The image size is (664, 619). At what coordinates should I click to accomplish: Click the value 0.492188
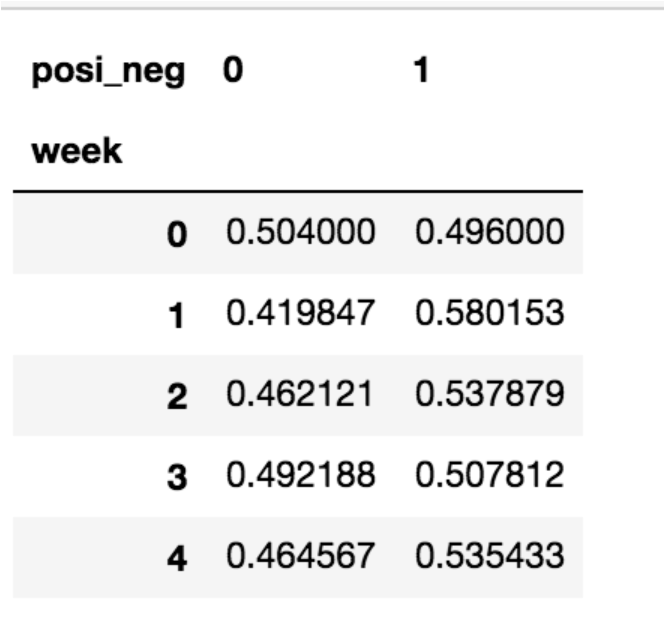[x=300, y=477]
